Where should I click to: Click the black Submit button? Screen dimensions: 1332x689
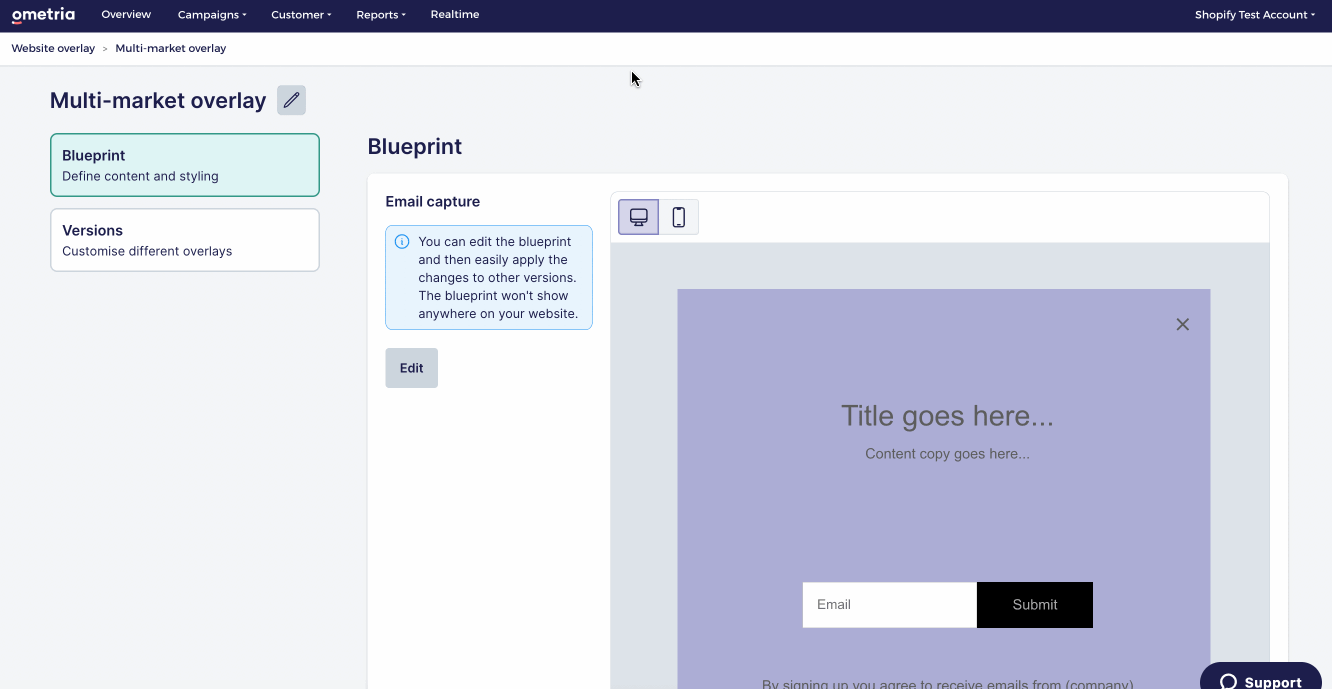click(1035, 605)
